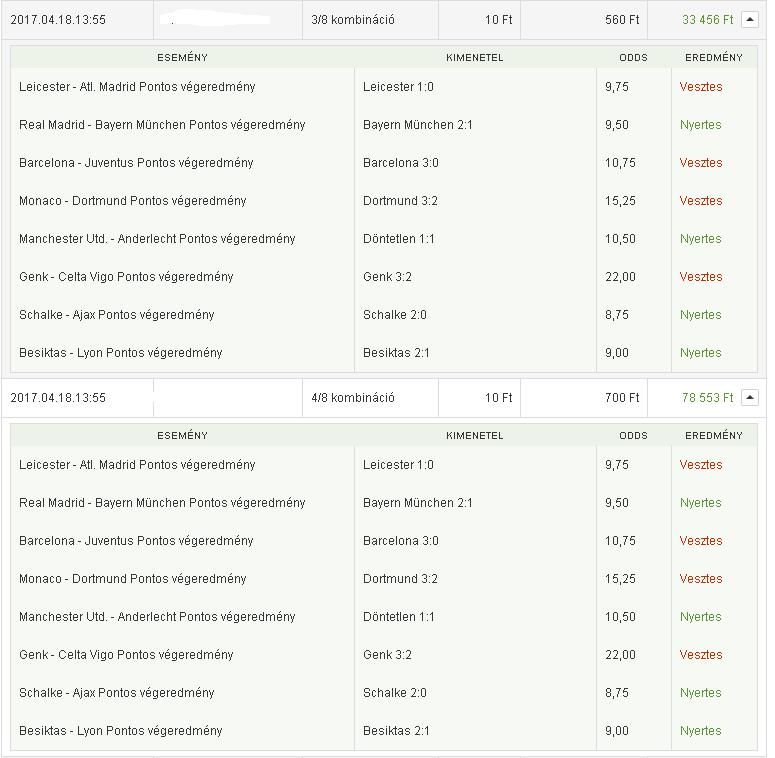This screenshot has height=758, width=775.
Task: Click the 78 553 Ft winnings amount
Action: pyautogui.click(x=707, y=398)
